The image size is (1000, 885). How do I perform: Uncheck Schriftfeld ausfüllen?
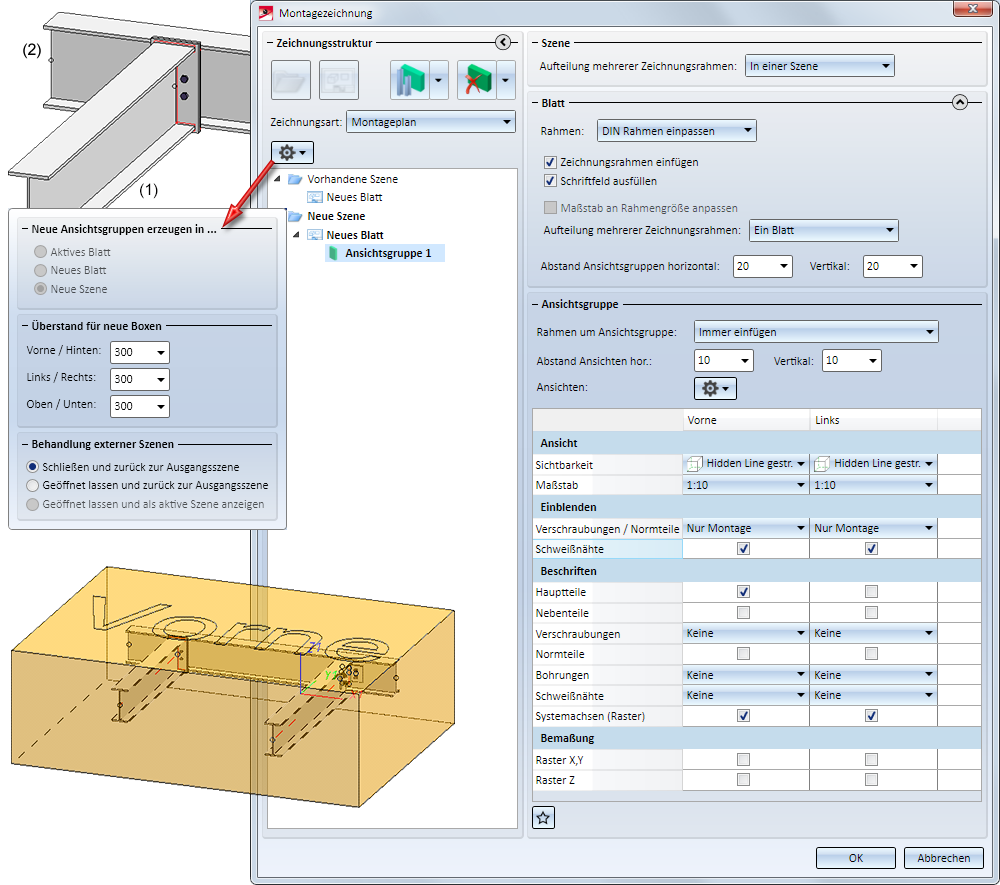(x=550, y=181)
